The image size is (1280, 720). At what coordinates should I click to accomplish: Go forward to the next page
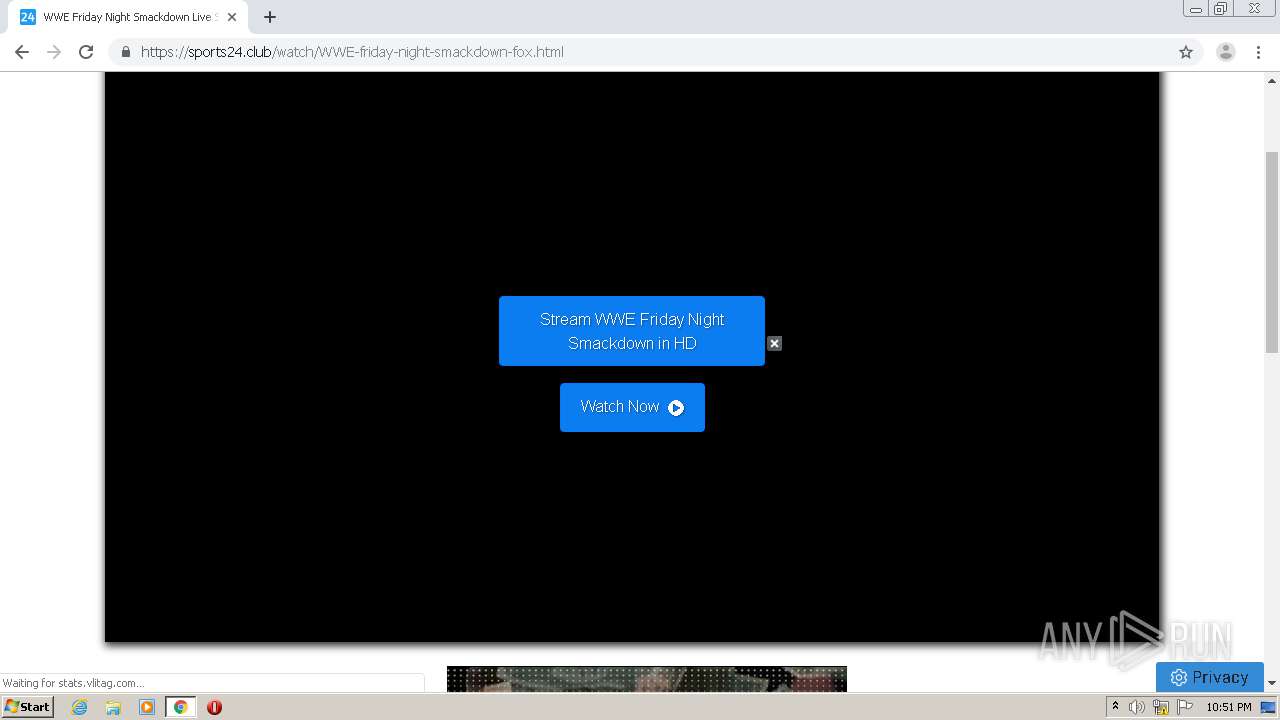[x=54, y=52]
